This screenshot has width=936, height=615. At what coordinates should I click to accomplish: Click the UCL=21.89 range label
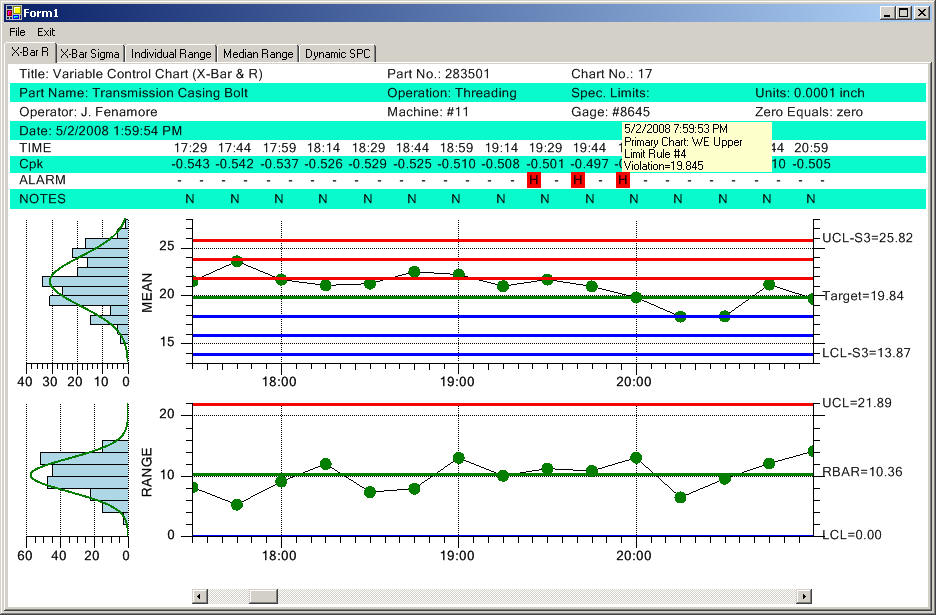[857, 403]
